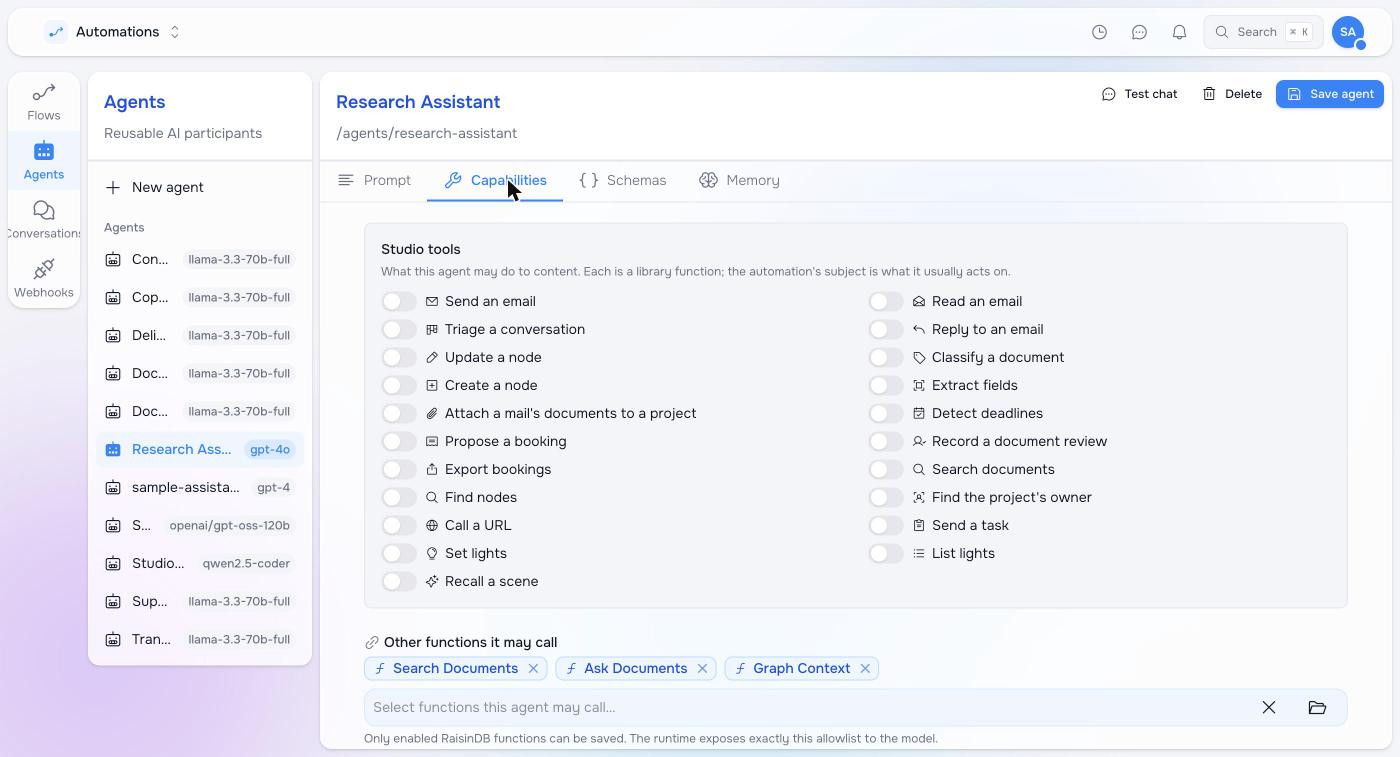Enable the Send a task tool
The height and width of the screenshot is (757, 1400).
pyautogui.click(x=886, y=525)
